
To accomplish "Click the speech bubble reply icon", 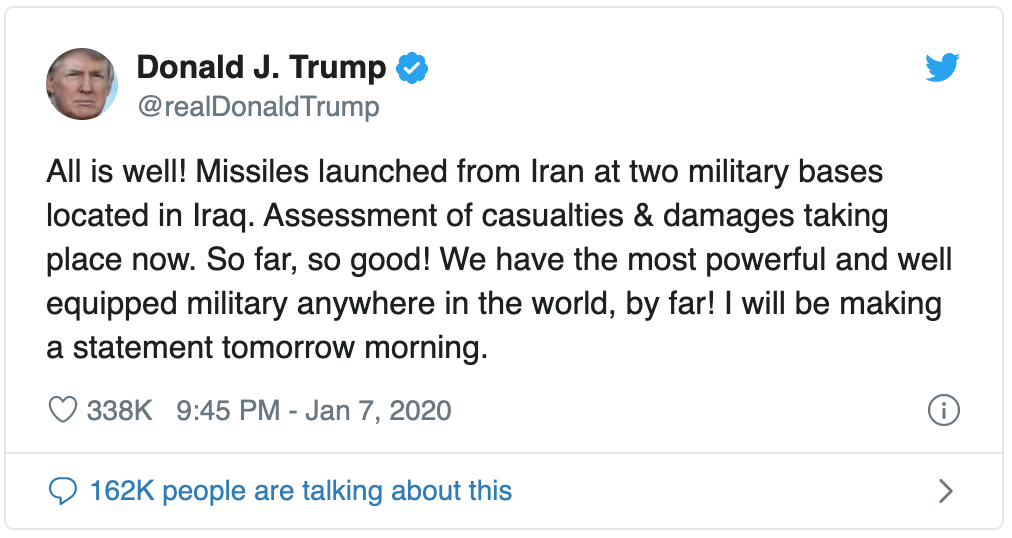I will 63,492.
